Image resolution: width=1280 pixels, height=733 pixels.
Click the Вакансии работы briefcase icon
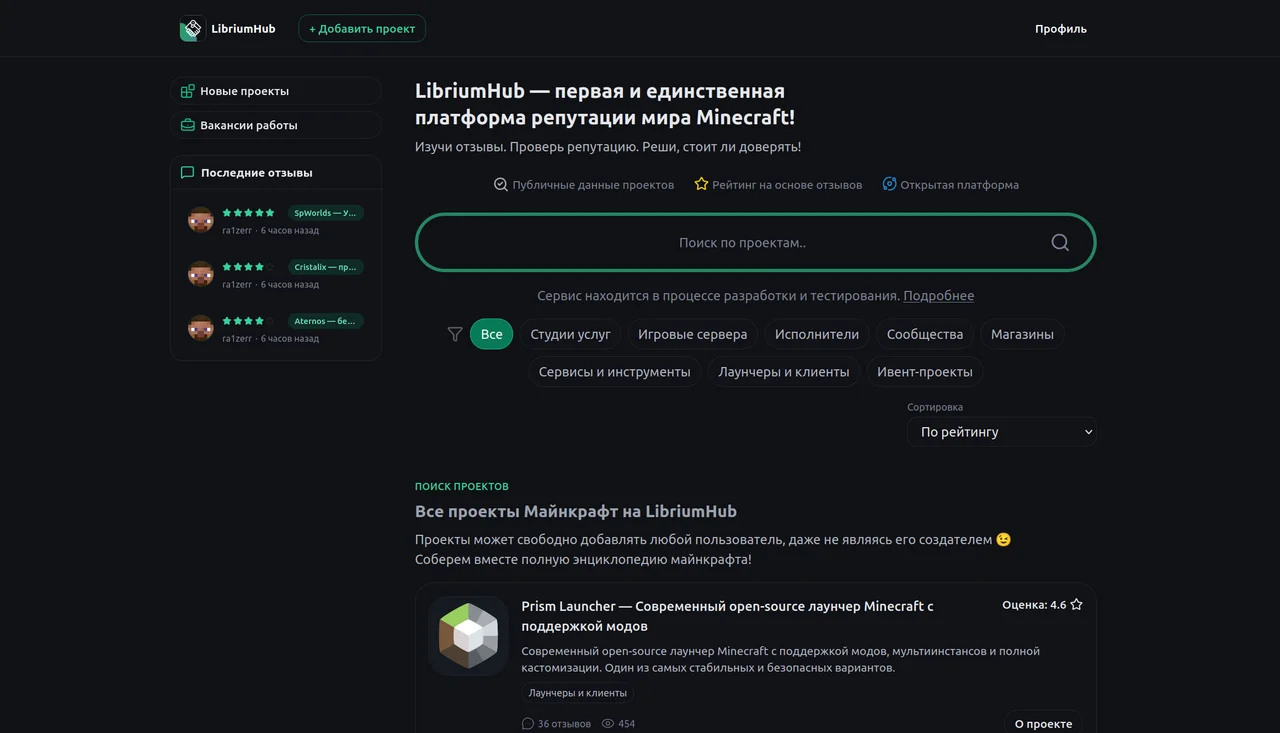[187, 125]
